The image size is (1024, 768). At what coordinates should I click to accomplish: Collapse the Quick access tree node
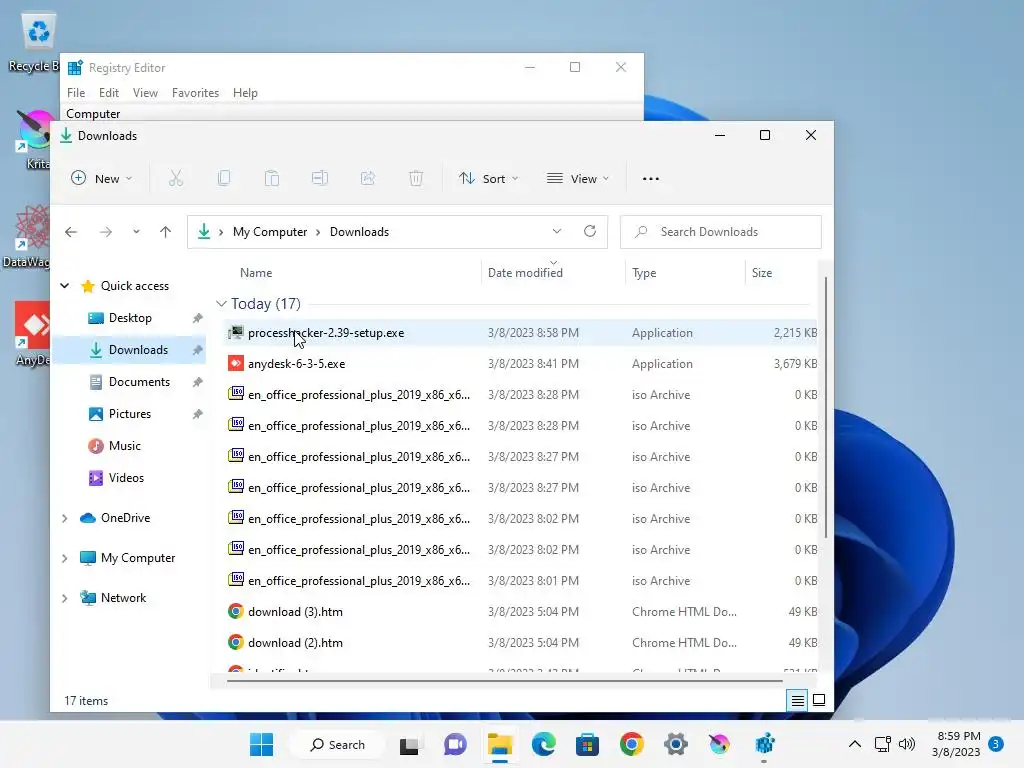tap(65, 285)
